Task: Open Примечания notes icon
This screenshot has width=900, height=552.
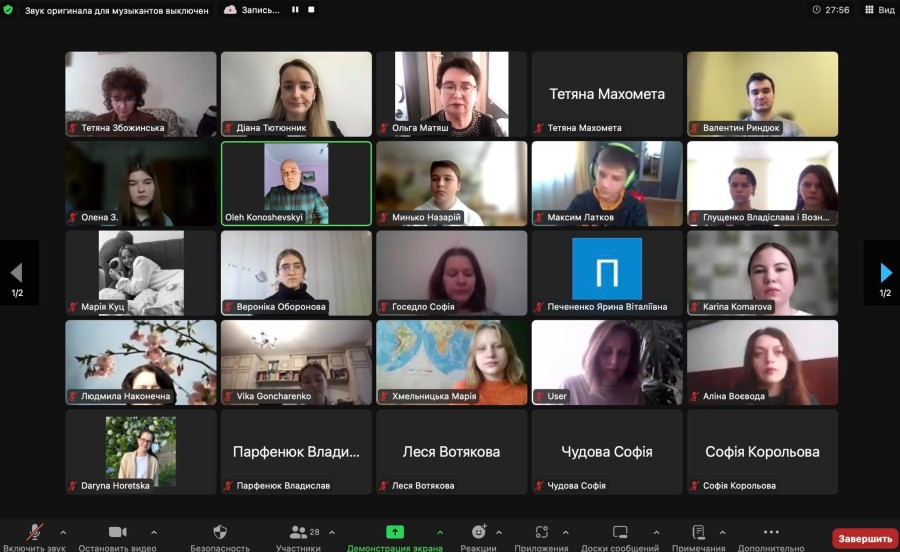Action: coord(699,532)
